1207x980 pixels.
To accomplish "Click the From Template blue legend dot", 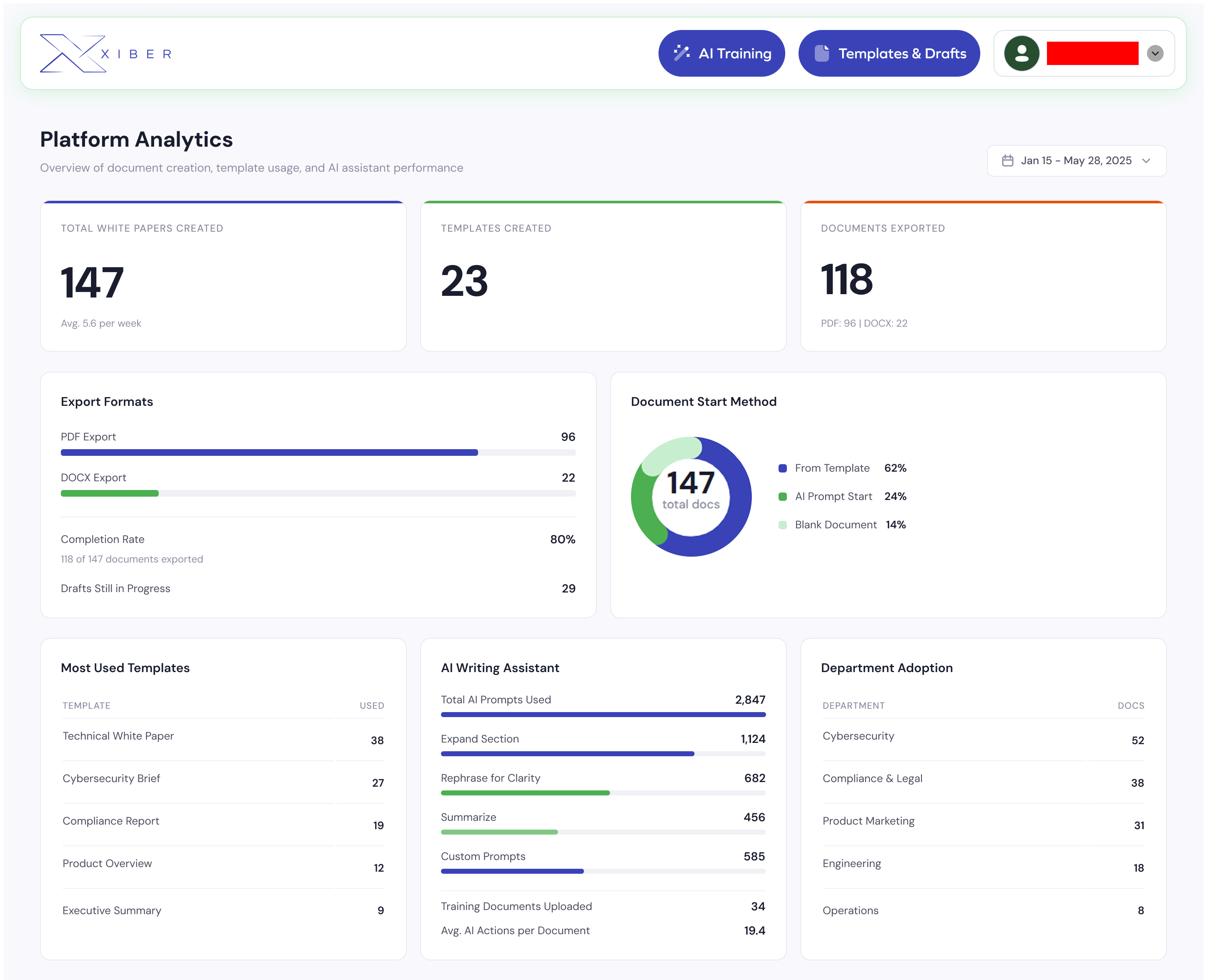I will 782,468.
